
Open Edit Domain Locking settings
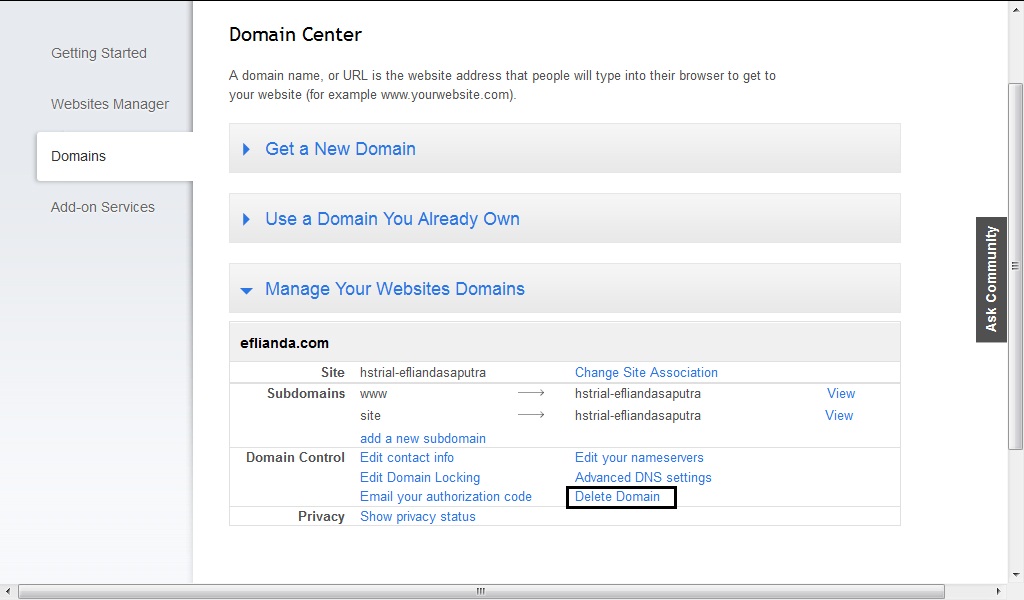point(419,477)
